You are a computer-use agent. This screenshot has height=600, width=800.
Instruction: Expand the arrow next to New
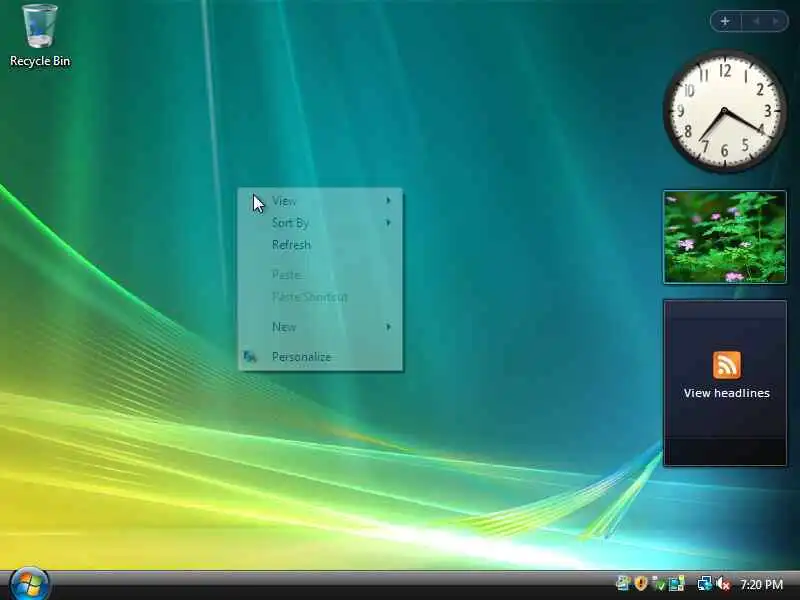[389, 327]
